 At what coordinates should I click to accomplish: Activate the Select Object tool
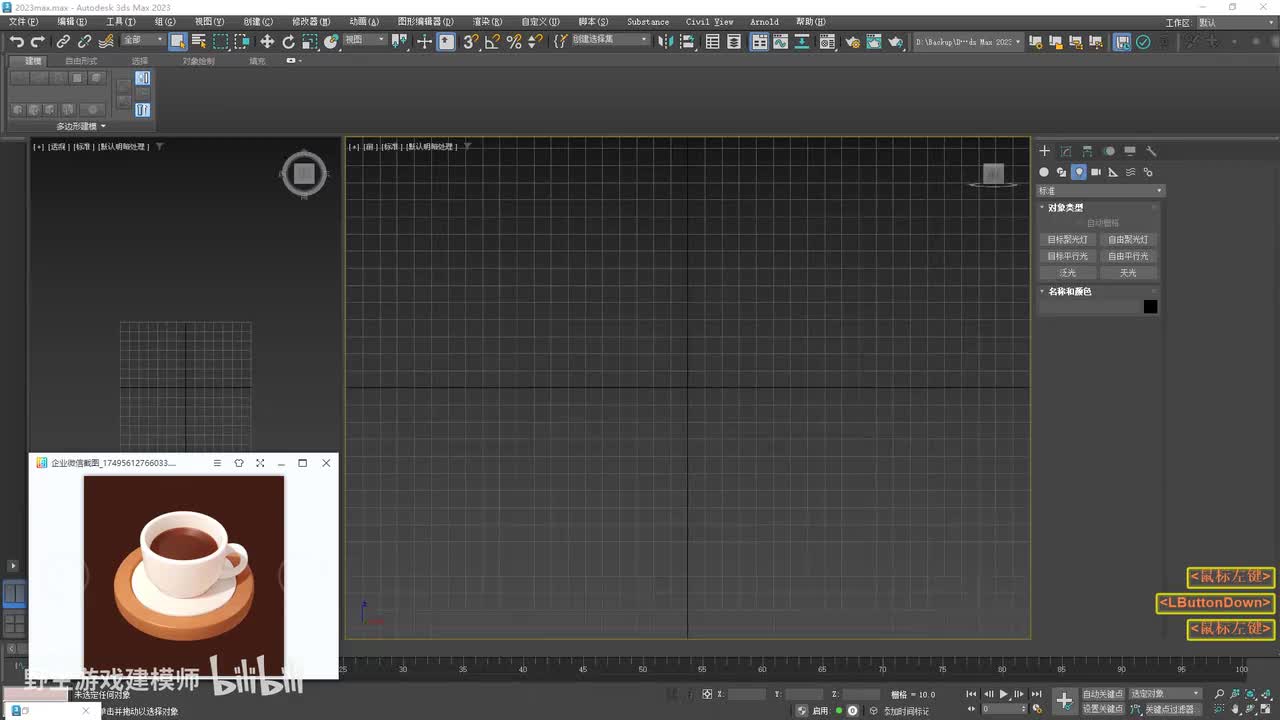[177, 41]
